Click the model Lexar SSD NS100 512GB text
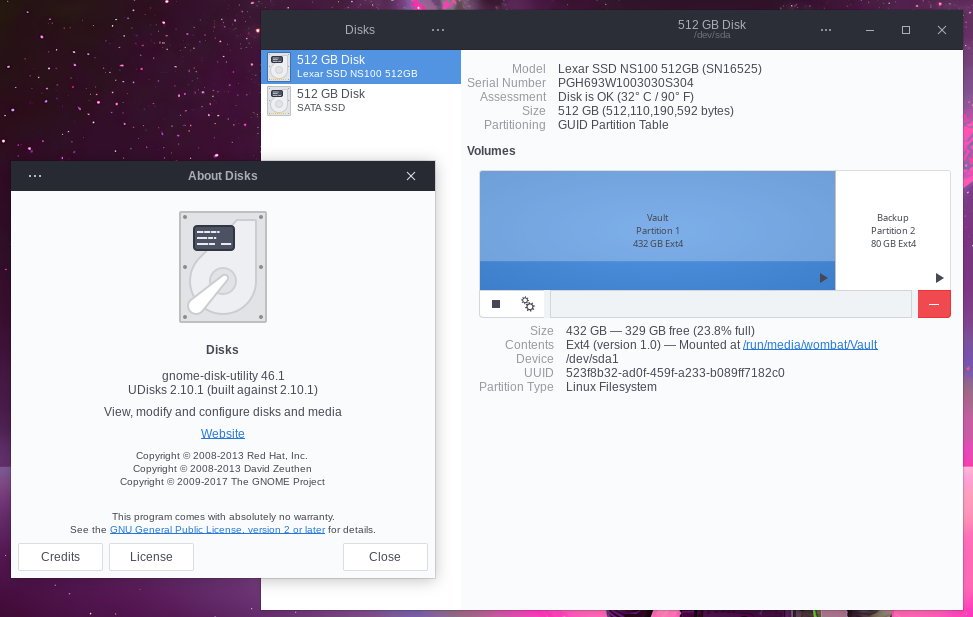The image size is (973, 617). point(660,69)
